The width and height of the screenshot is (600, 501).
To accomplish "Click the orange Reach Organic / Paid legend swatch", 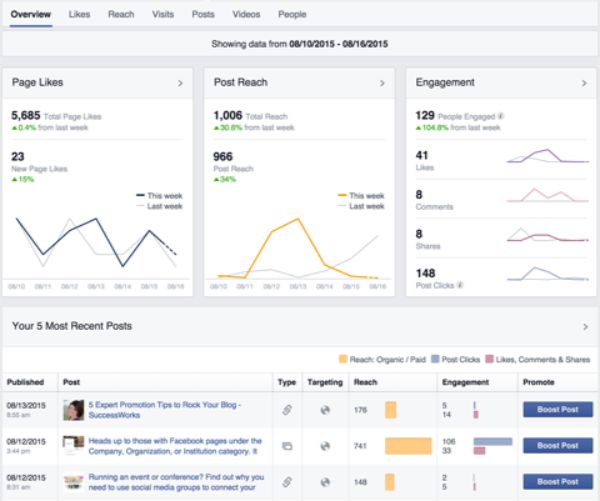I will click(x=342, y=359).
